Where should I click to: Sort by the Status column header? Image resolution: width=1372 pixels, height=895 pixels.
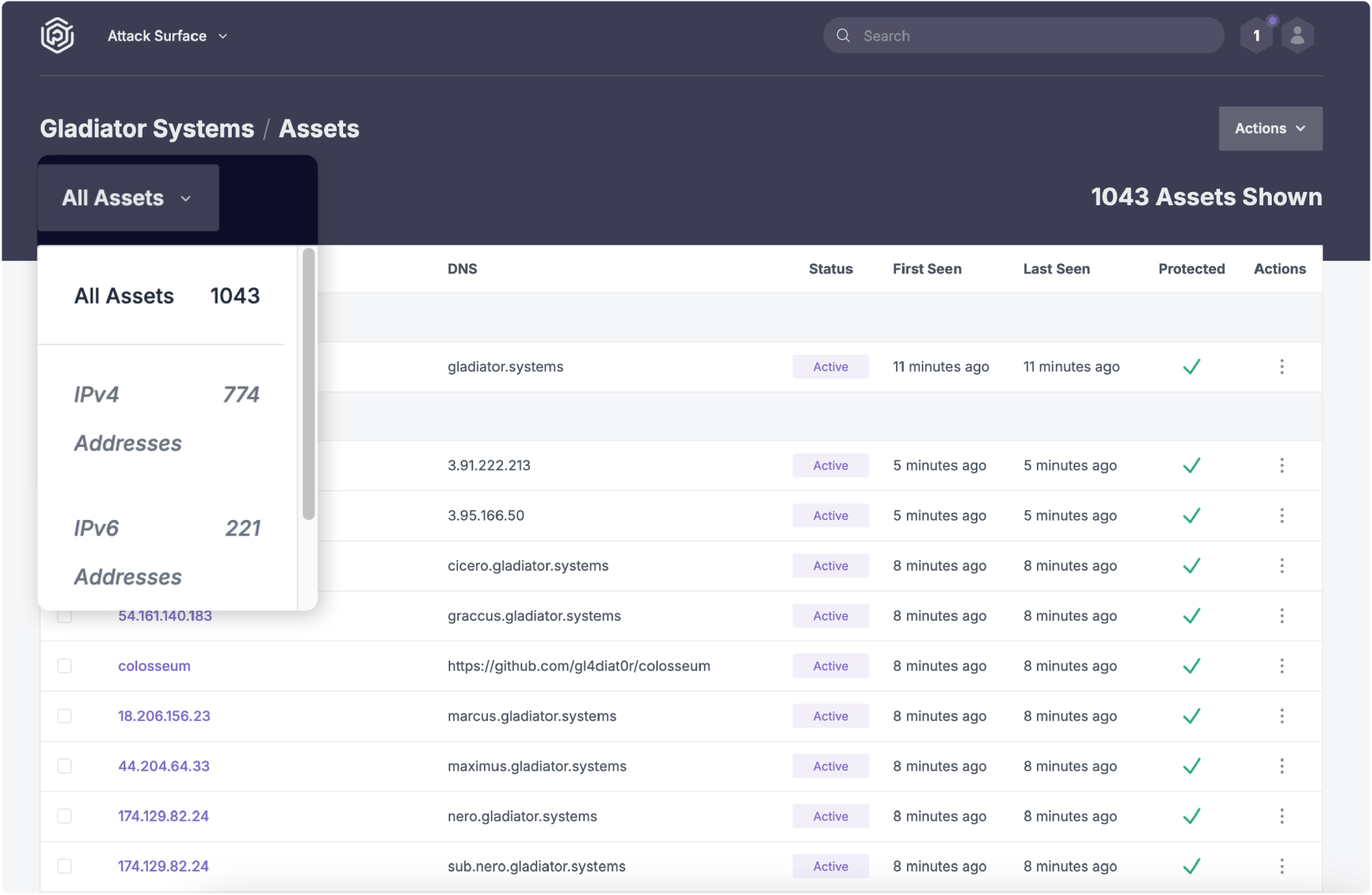(831, 269)
